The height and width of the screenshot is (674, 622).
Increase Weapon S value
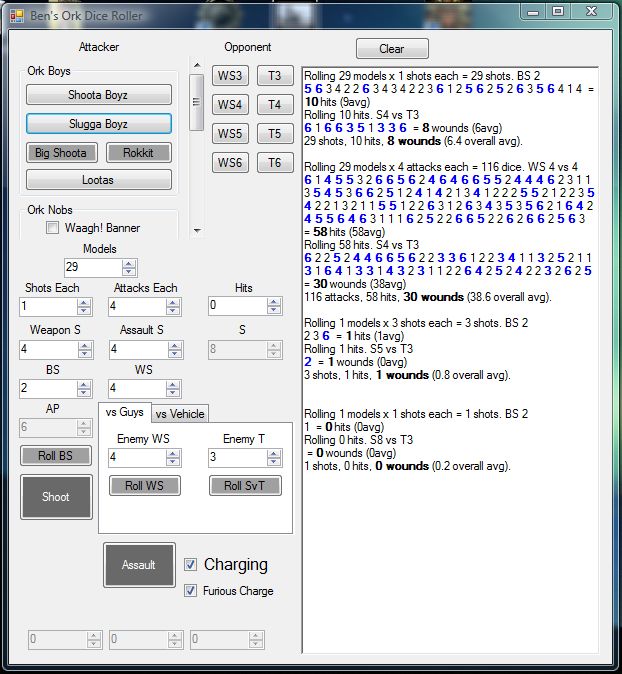(x=85, y=346)
